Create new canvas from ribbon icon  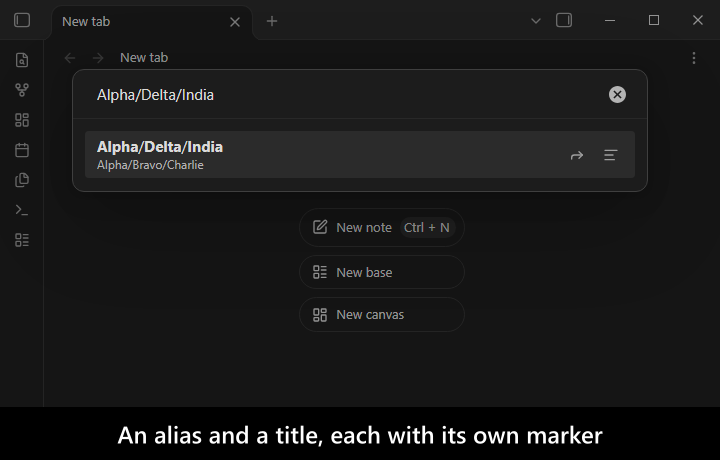[x=22, y=120]
